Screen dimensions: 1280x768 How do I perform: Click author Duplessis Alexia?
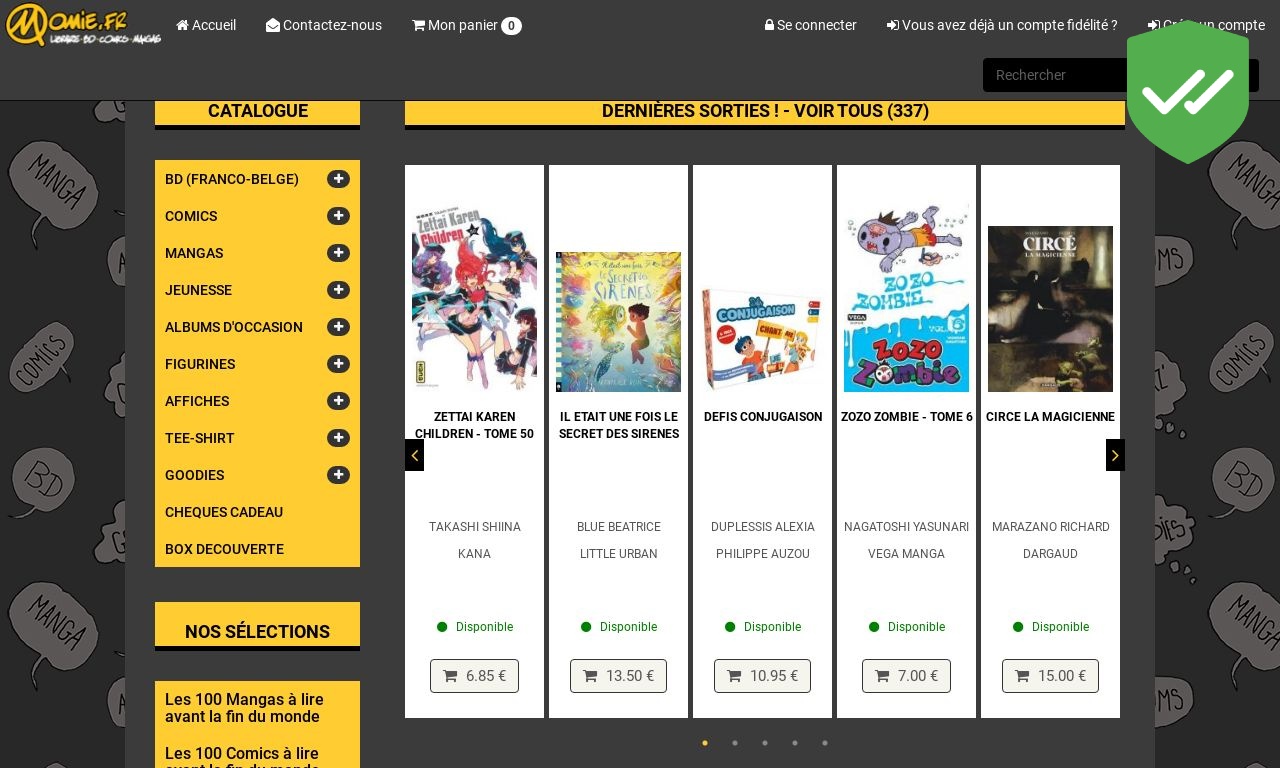pos(763,527)
